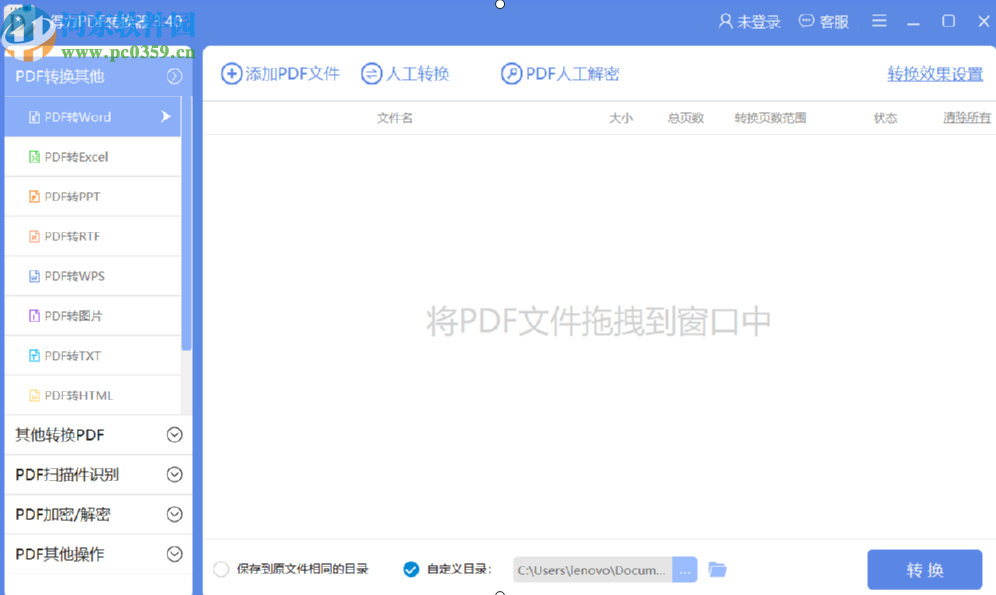Open customer service 客服 chat icon
This screenshot has height=595, width=996.
point(806,22)
